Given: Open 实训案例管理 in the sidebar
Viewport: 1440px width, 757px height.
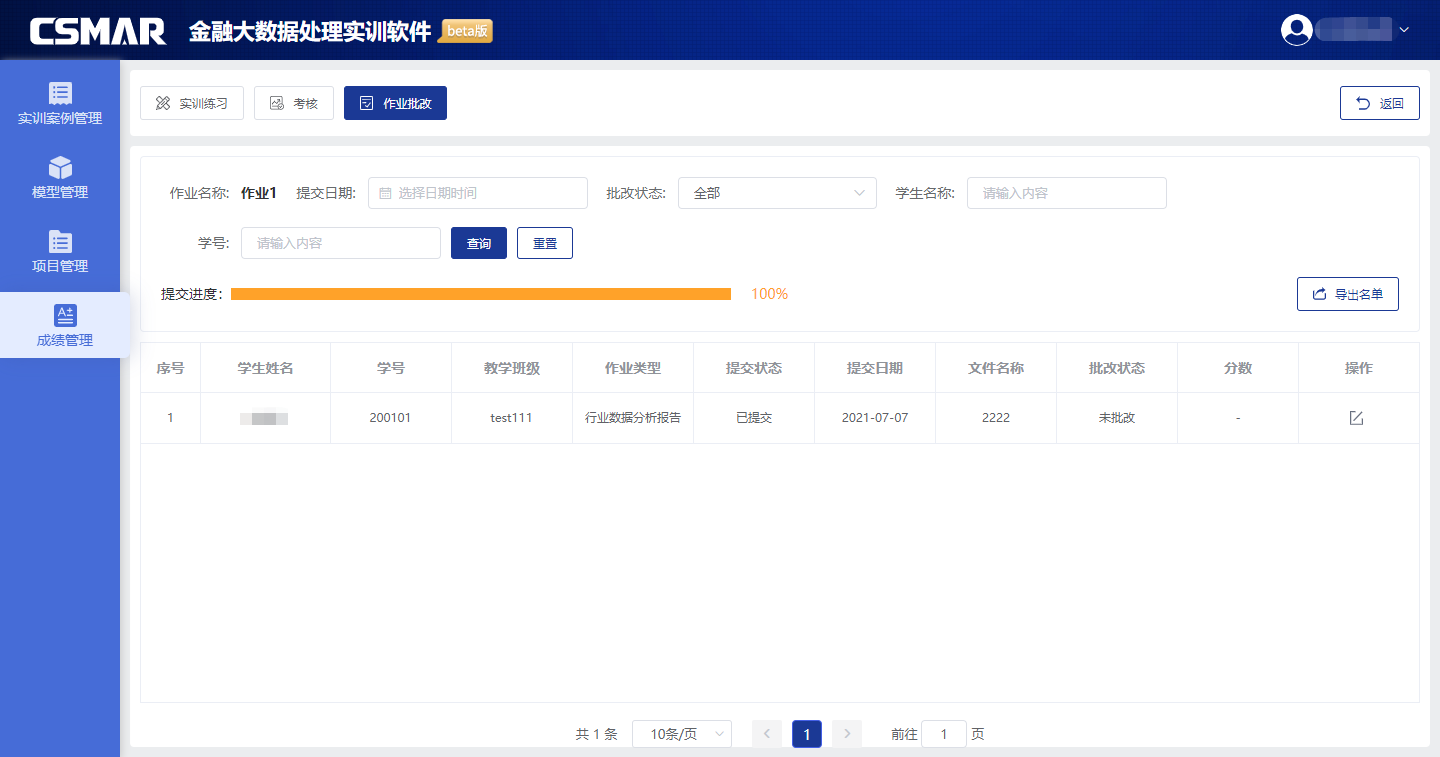Looking at the screenshot, I should (x=60, y=104).
